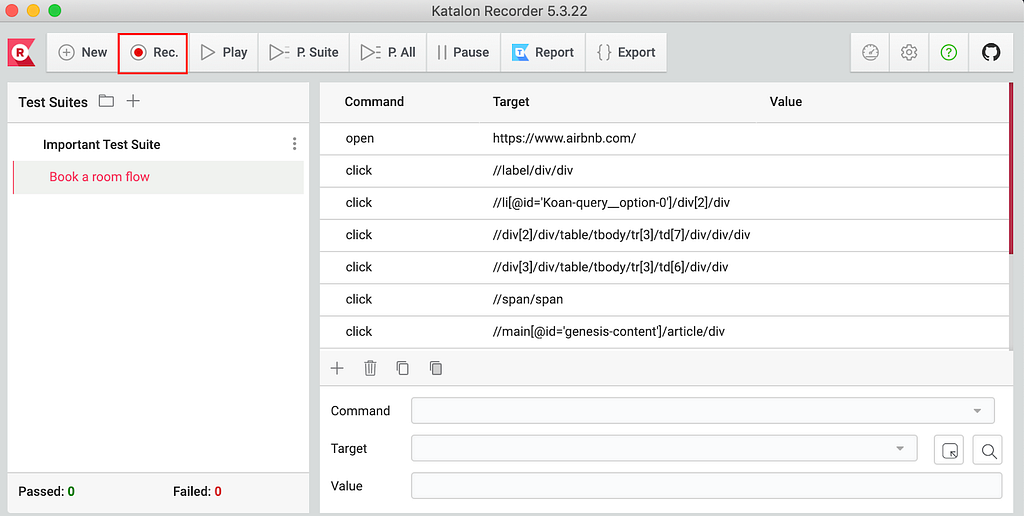Run all suites with P. All
This screenshot has height=516, width=1024.
click(388, 52)
